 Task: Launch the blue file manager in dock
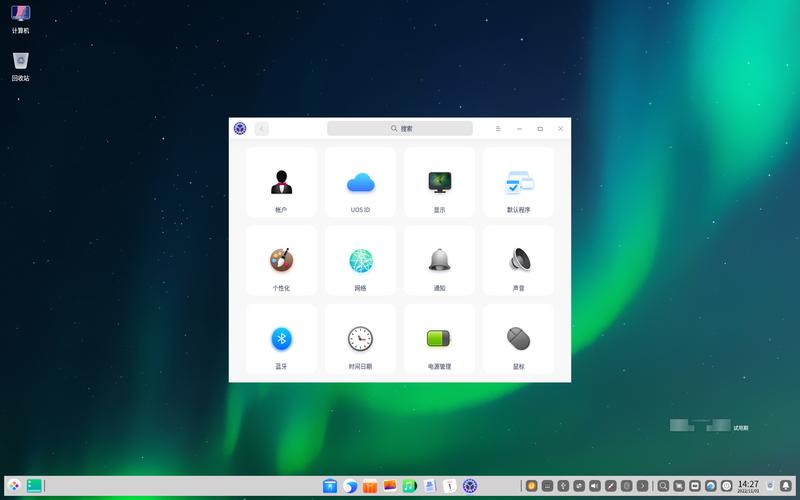point(330,486)
